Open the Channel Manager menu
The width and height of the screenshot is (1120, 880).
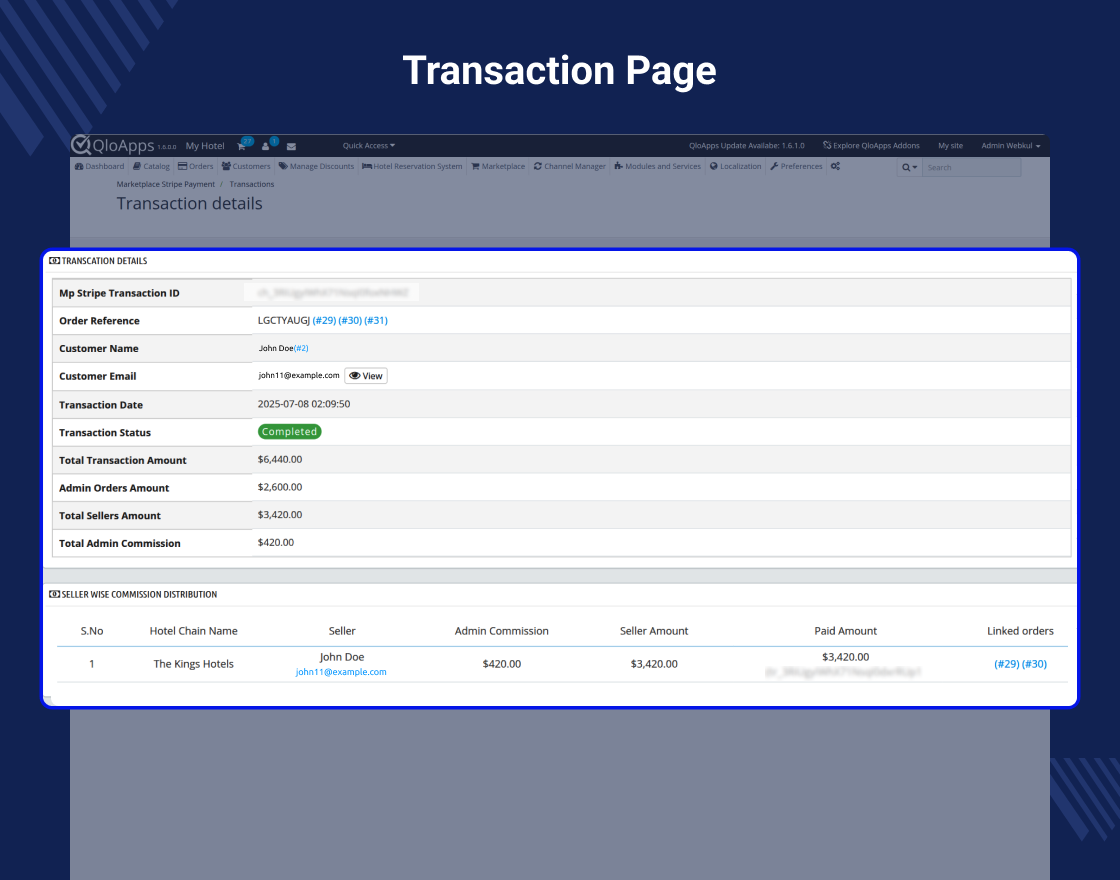(569, 166)
